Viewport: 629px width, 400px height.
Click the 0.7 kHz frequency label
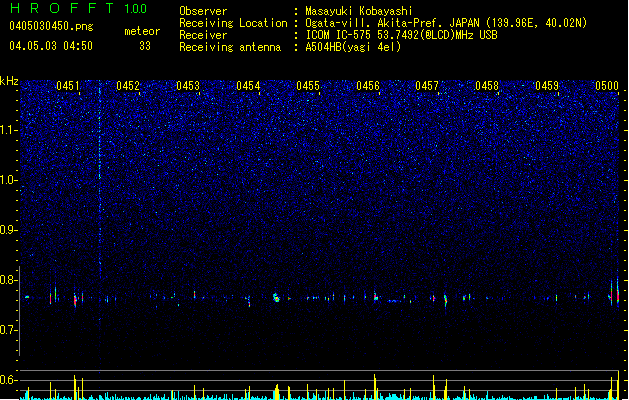point(9,330)
